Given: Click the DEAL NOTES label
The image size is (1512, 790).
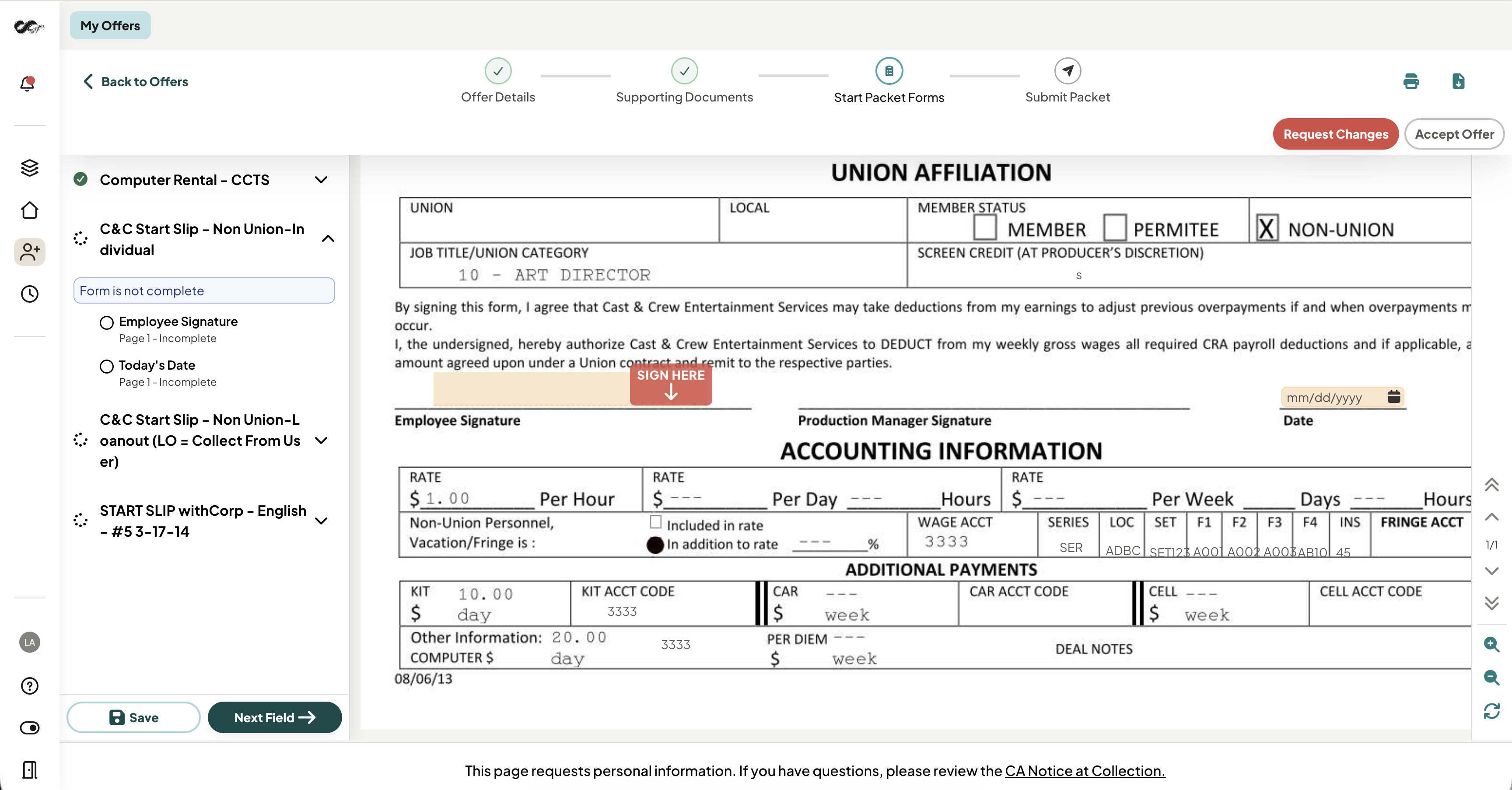Looking at the screenshot, I should pos(1094,649).
